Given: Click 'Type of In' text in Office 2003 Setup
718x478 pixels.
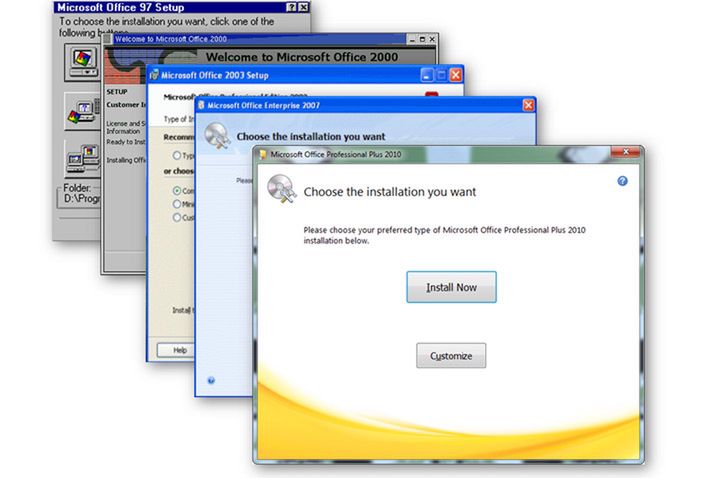Looking at the screenshot, I should tap(179, 119).
